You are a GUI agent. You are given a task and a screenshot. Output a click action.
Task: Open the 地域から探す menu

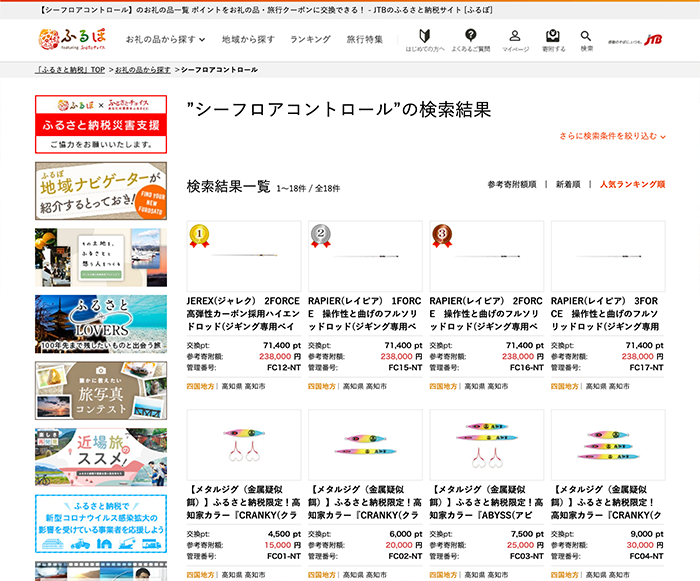[248, 39]
